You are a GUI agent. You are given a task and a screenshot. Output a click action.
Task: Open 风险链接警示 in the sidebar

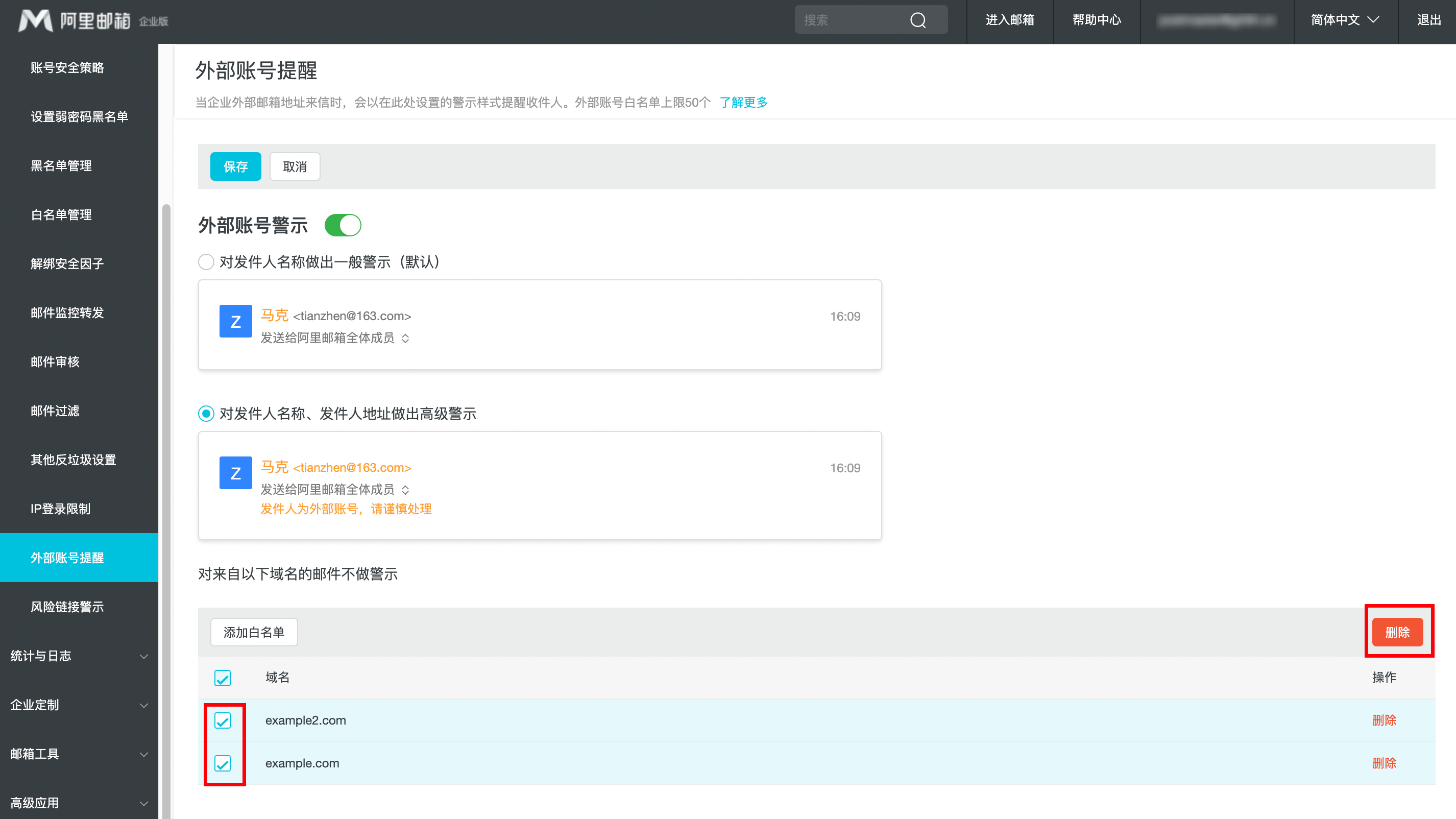[67, 607]
